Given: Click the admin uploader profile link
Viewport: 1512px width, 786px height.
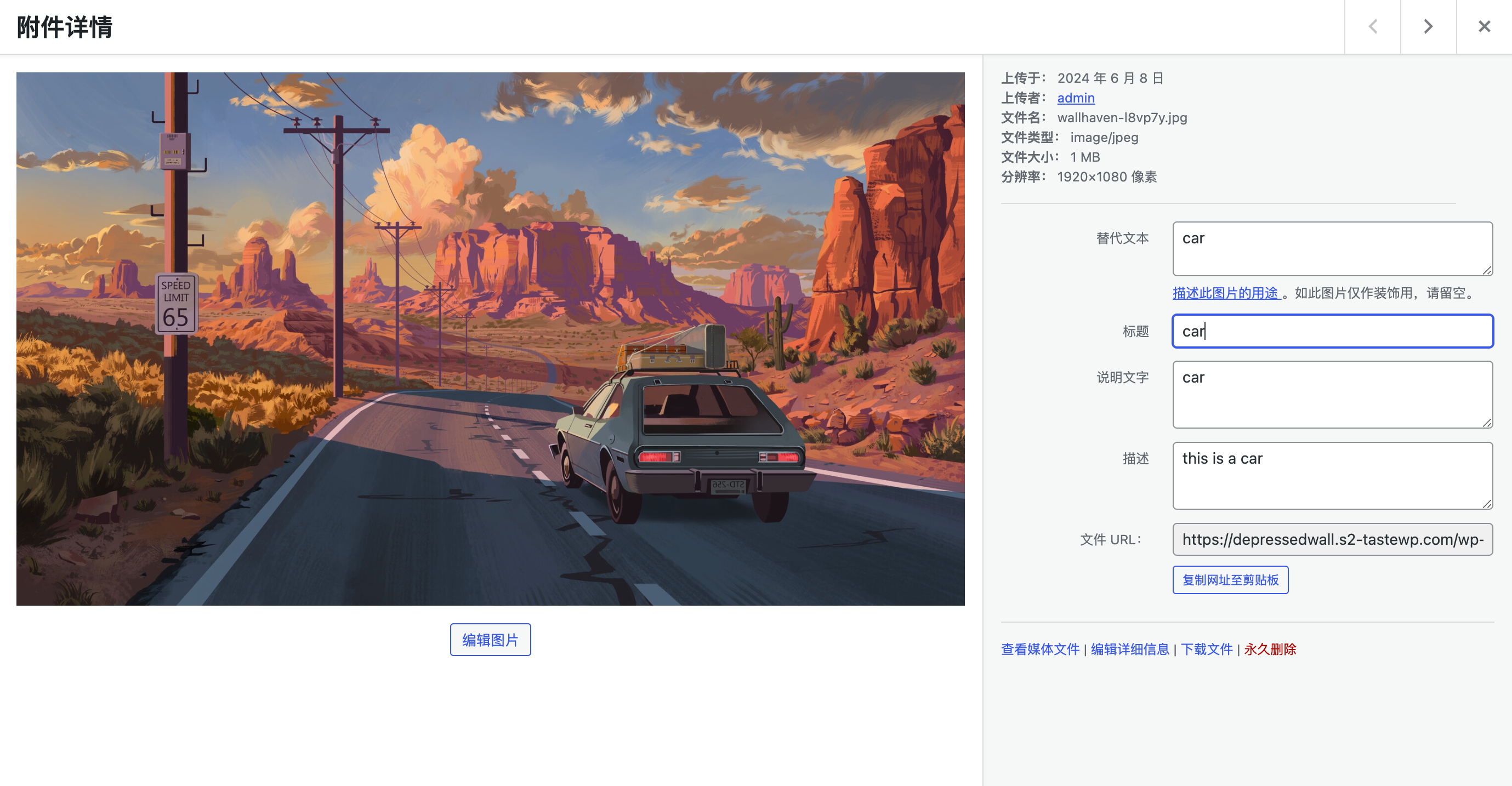Looking at the screenshot, I should point(1075,97).
